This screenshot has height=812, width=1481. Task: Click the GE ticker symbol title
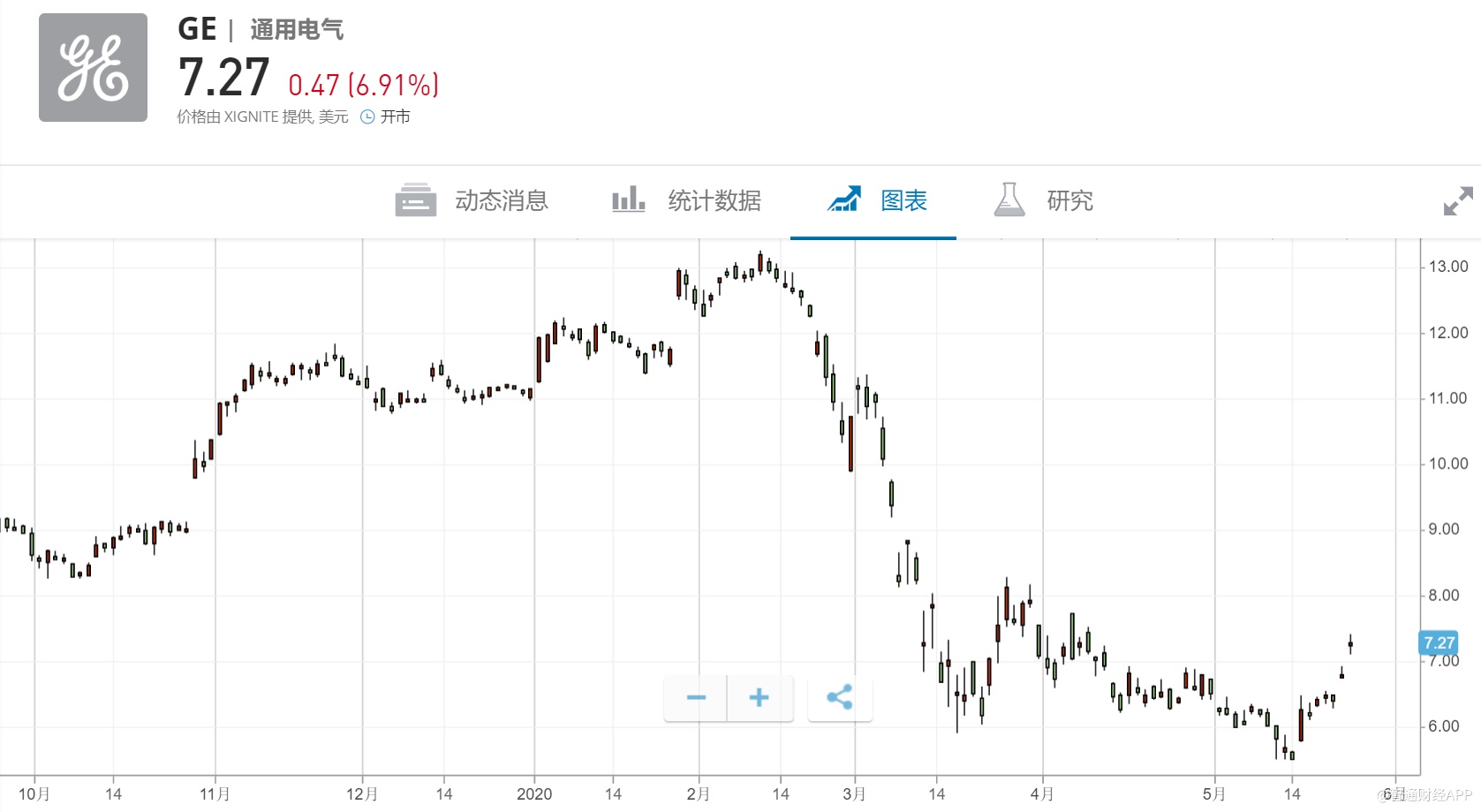(197, 29)
